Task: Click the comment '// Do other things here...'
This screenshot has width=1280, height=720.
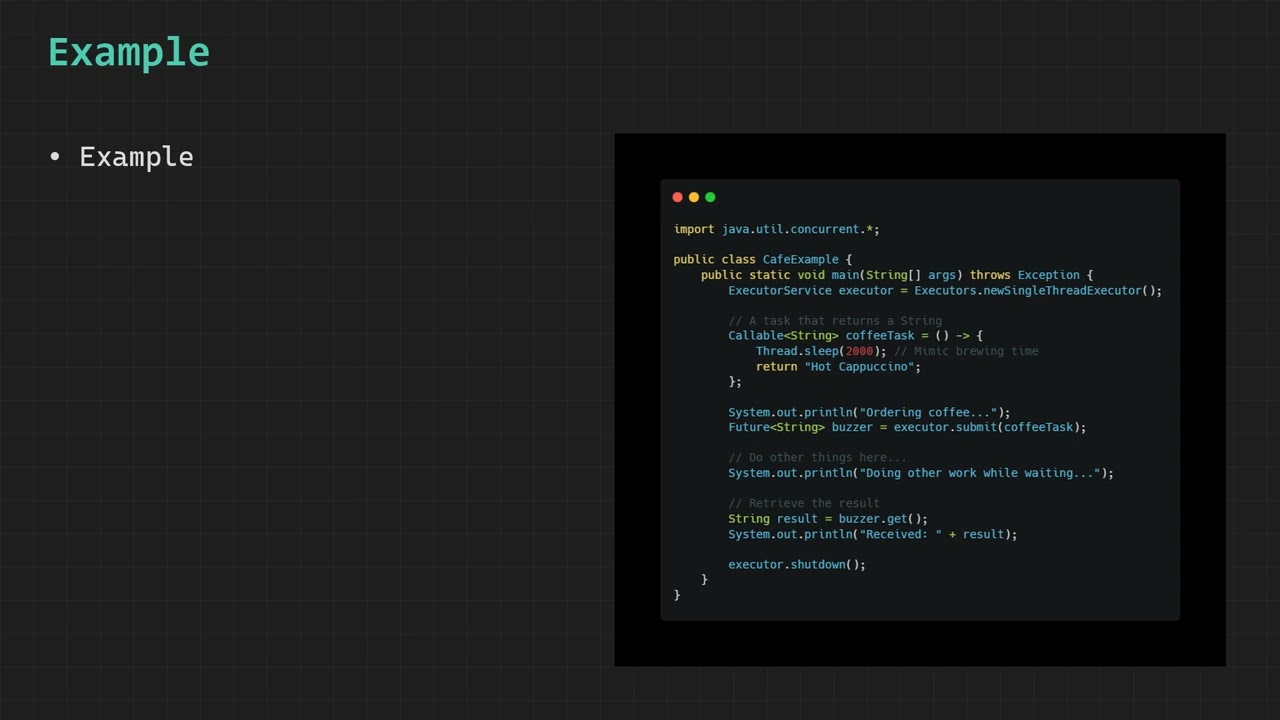Action: (818, 458)
